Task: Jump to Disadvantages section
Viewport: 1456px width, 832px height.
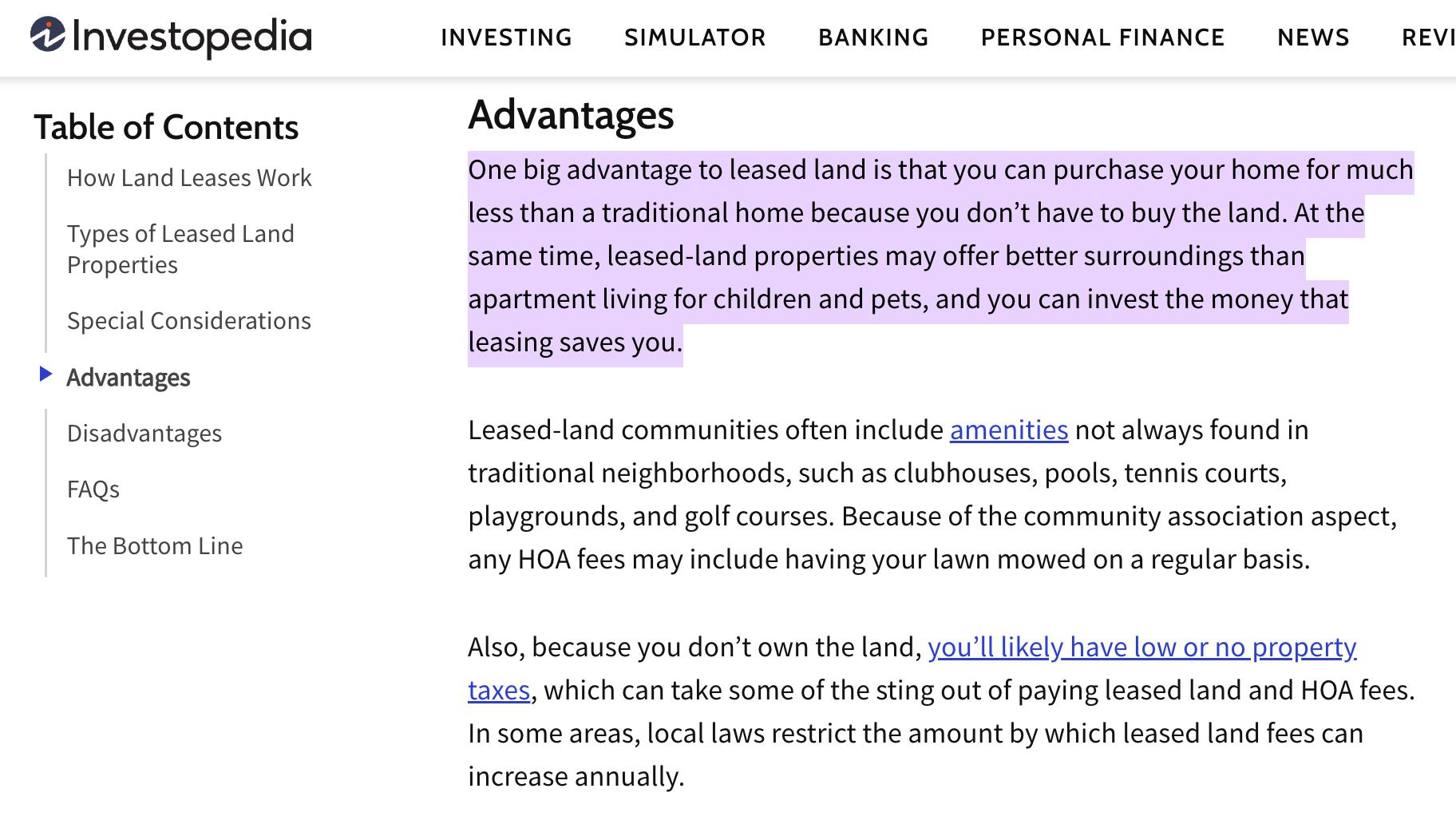Action: tap(144, 433)
